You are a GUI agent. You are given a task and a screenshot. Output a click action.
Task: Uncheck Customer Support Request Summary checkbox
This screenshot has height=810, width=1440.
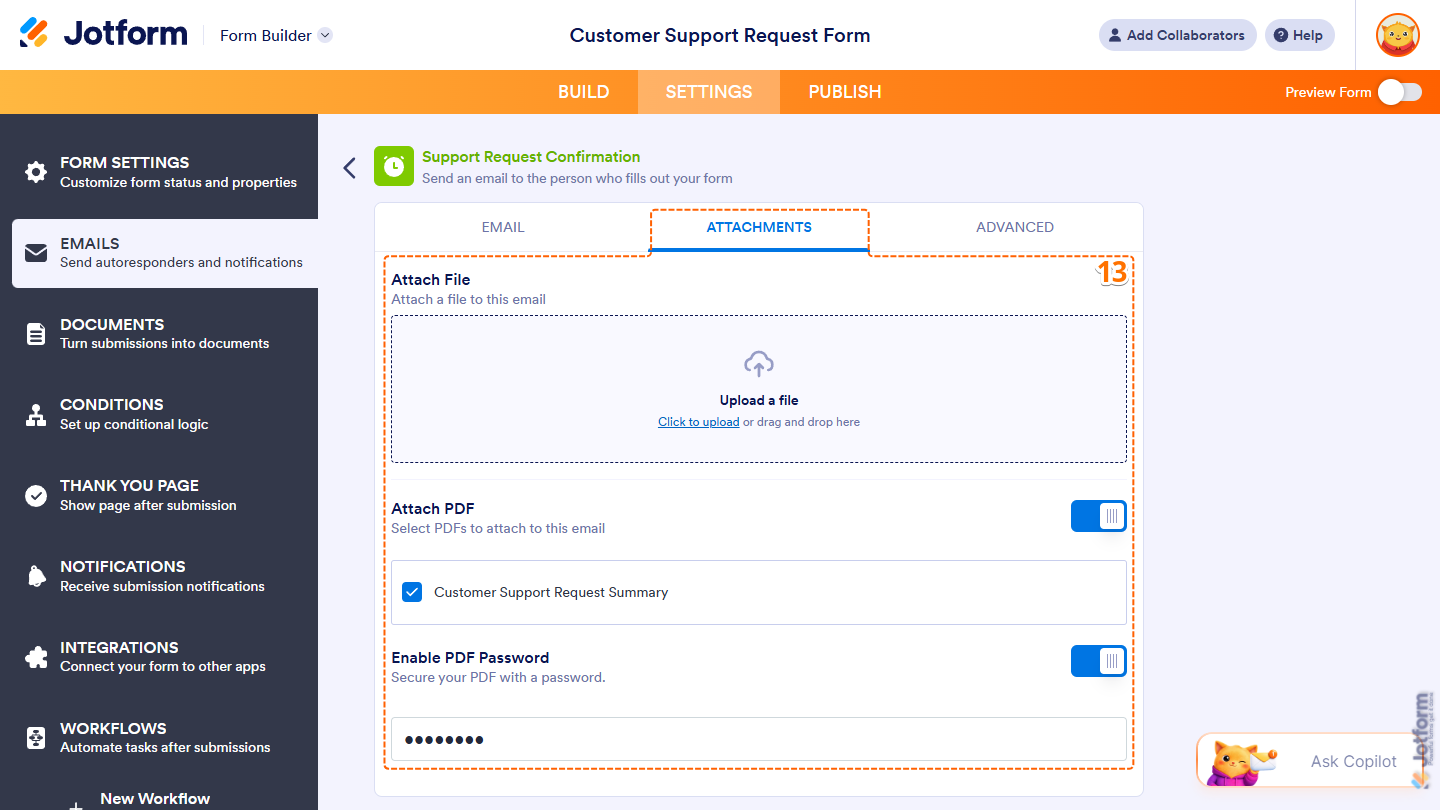point(412,592)
